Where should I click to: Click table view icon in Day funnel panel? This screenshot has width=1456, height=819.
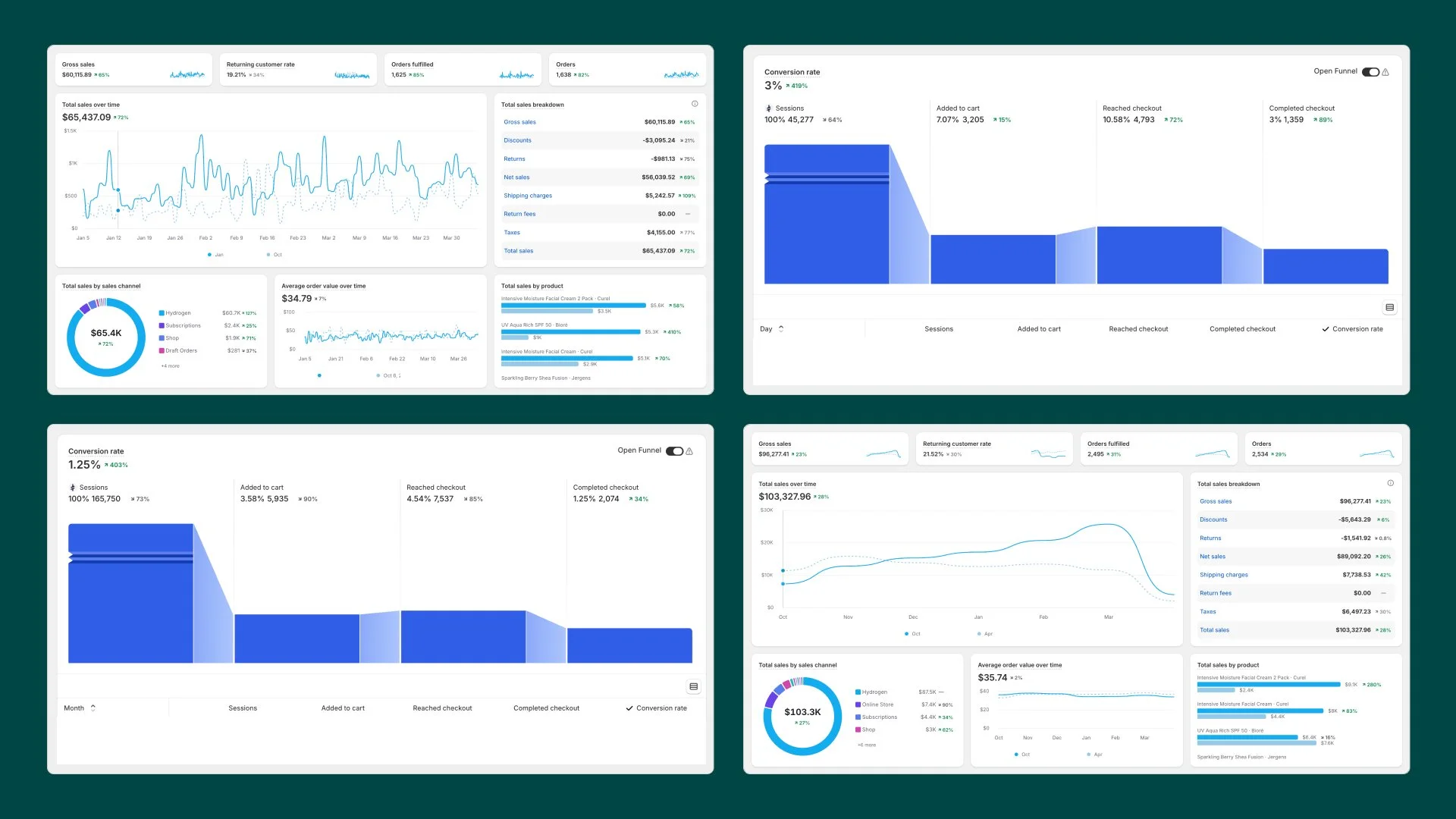point(1389,308)
